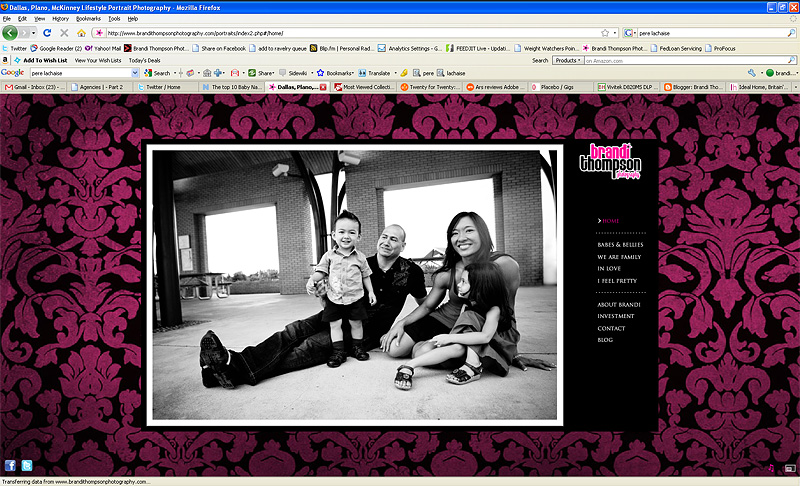800x486 pixels.
Task: Expand the Google Toolbar search box dropdown
Action: click(x=135, y=73)
